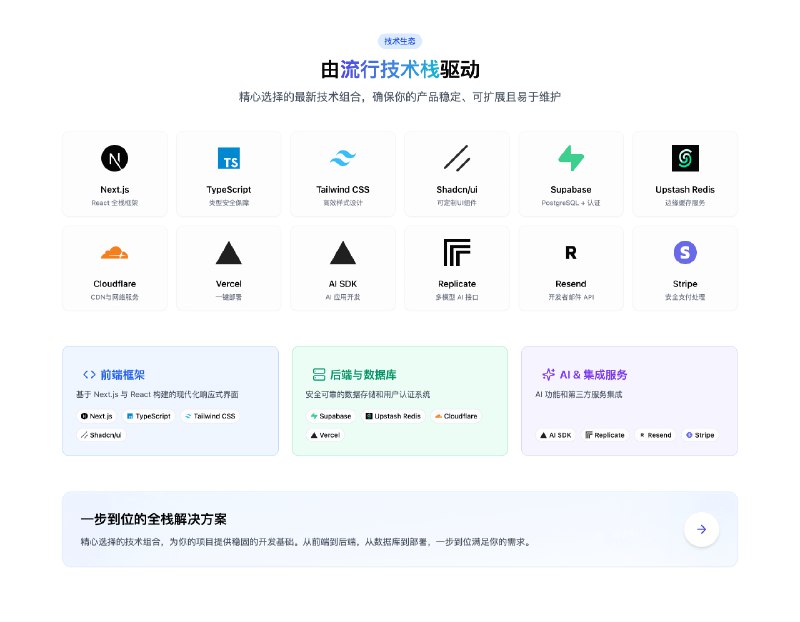
Task: Select the Replicate tag in the AI & 集成服务 card
Action: 605,435
